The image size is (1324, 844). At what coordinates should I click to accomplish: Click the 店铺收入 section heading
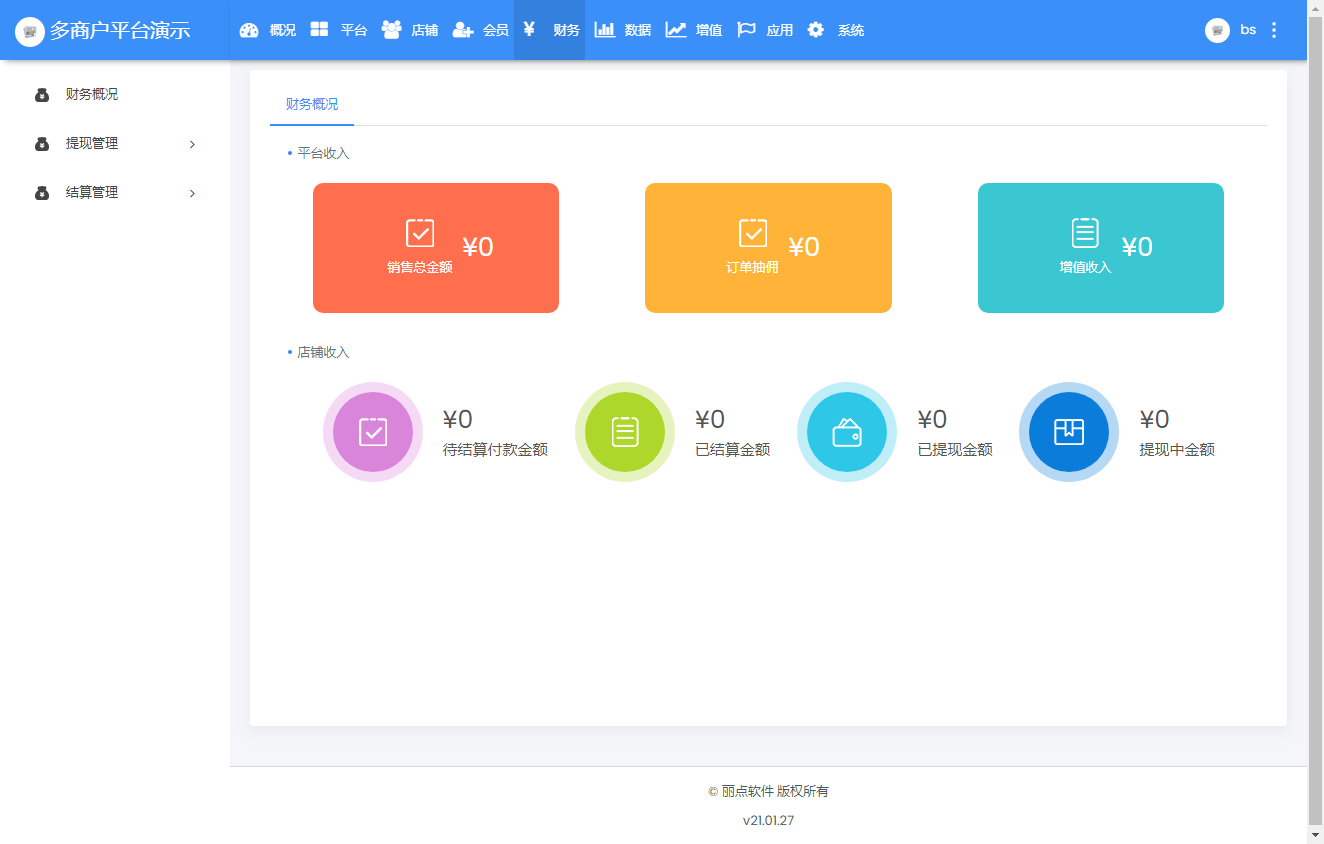click(x=323, y=352)
